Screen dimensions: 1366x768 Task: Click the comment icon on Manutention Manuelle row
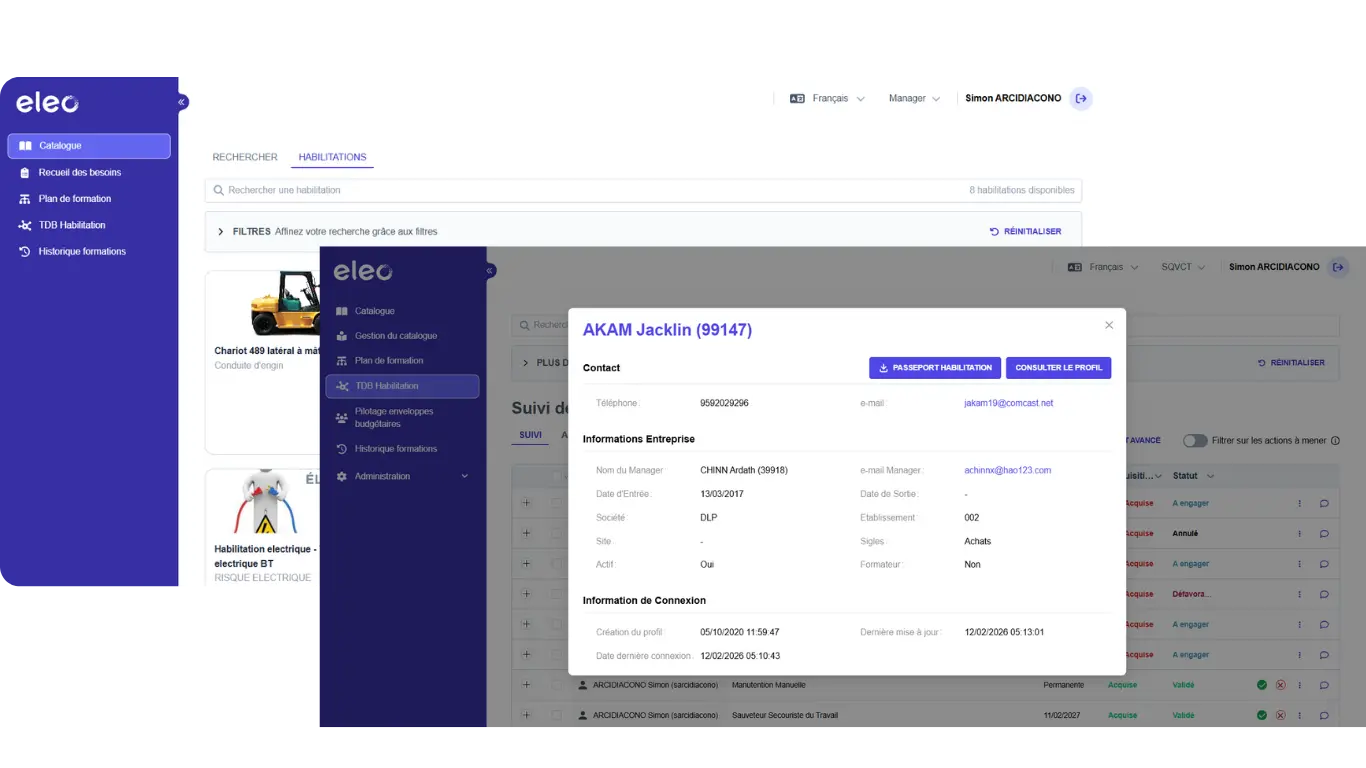1324,685
